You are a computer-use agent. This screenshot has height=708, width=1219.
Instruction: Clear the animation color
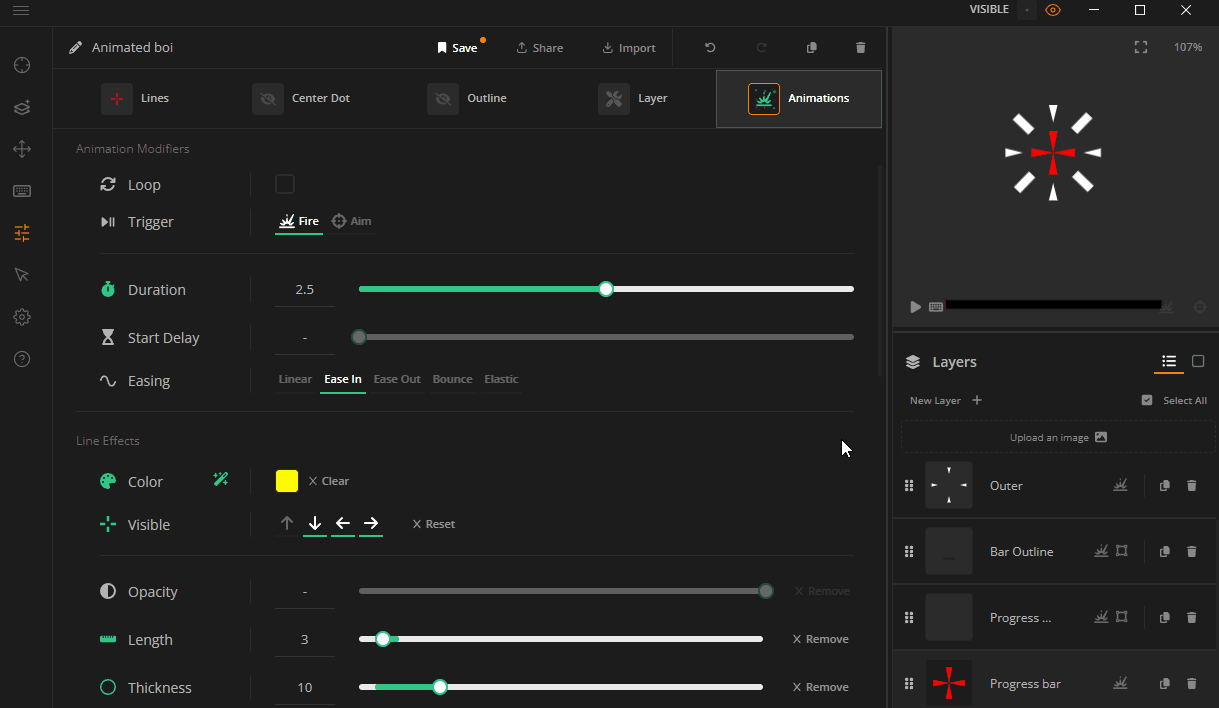(328, 481)
